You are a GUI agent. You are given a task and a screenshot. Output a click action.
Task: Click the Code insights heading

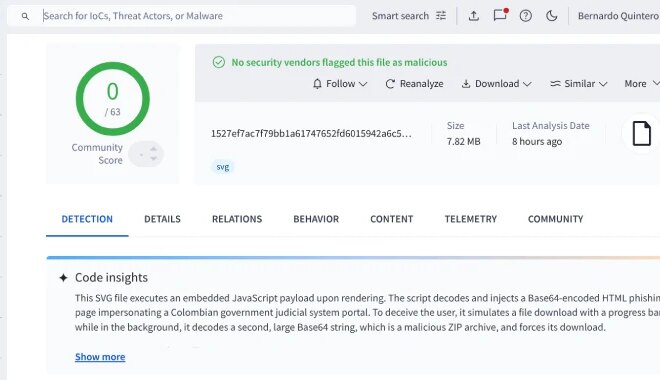[x=112, y=278]
